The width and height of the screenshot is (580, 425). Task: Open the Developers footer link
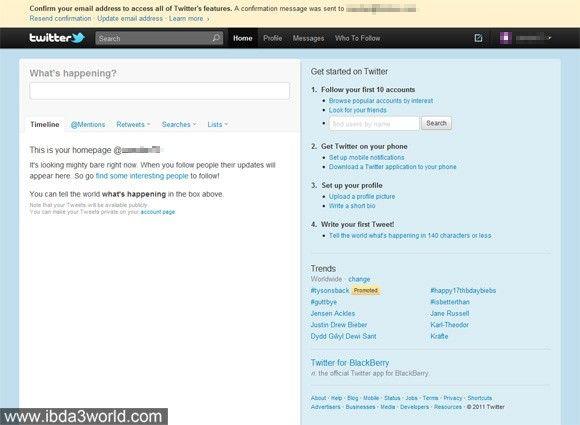point(414,407)
